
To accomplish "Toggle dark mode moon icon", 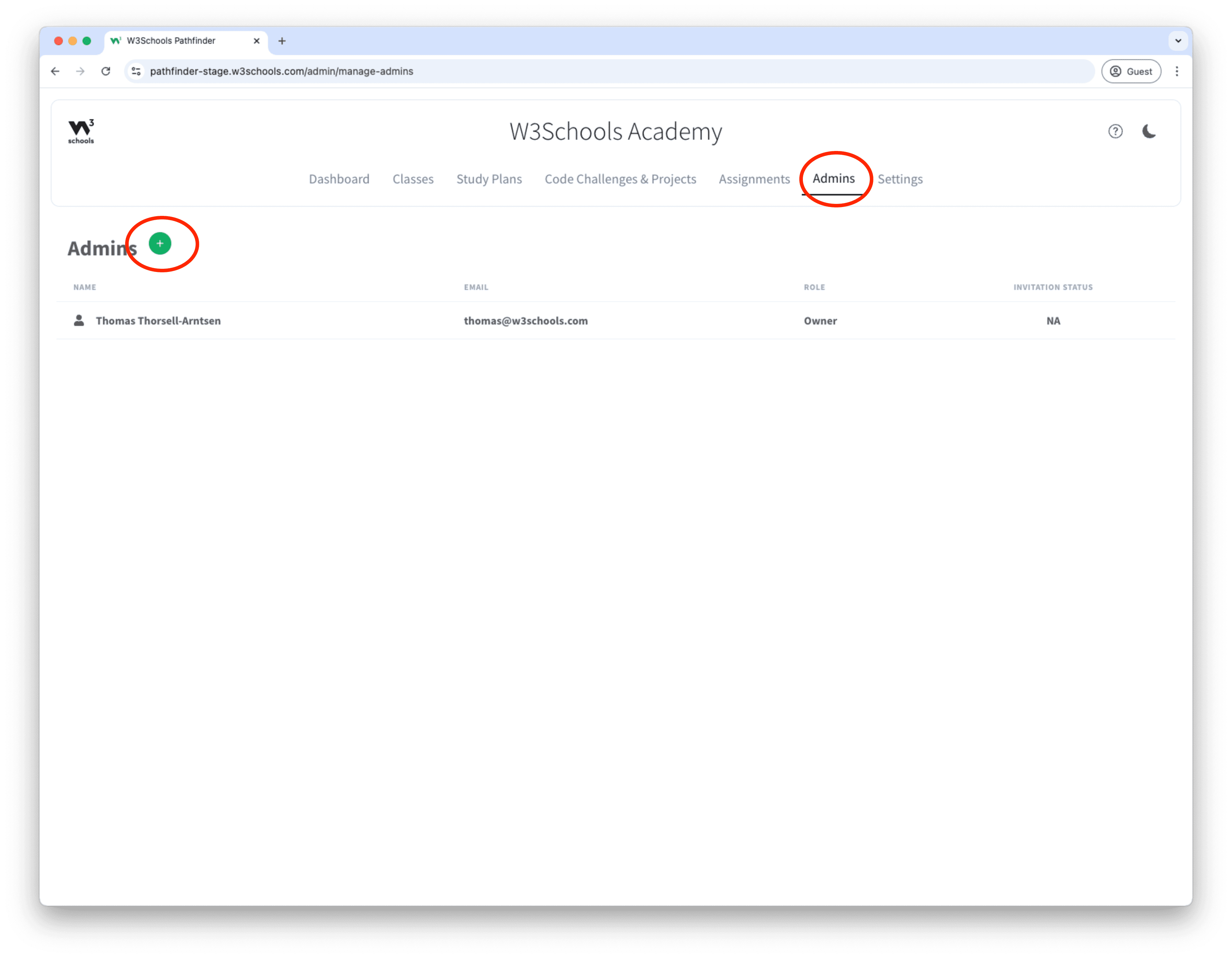I will tap(1148, 132).
